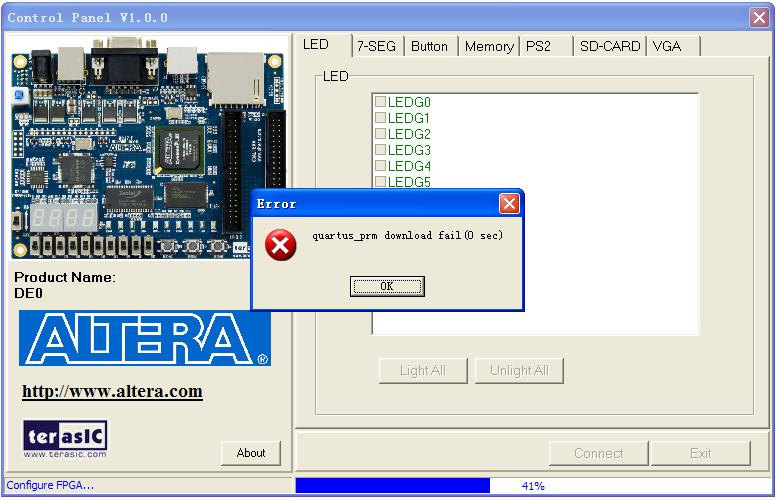Switch to the SD-CARD tab
The image size is (776, 500).
[x=610, y=47]
